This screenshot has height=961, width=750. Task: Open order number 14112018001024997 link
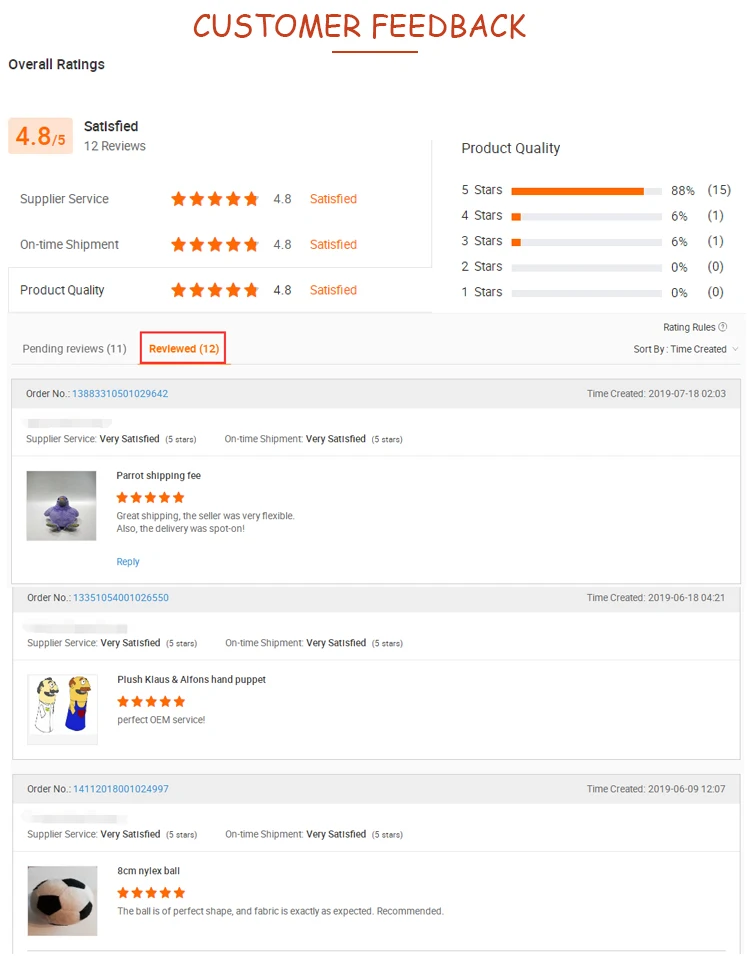121,789
